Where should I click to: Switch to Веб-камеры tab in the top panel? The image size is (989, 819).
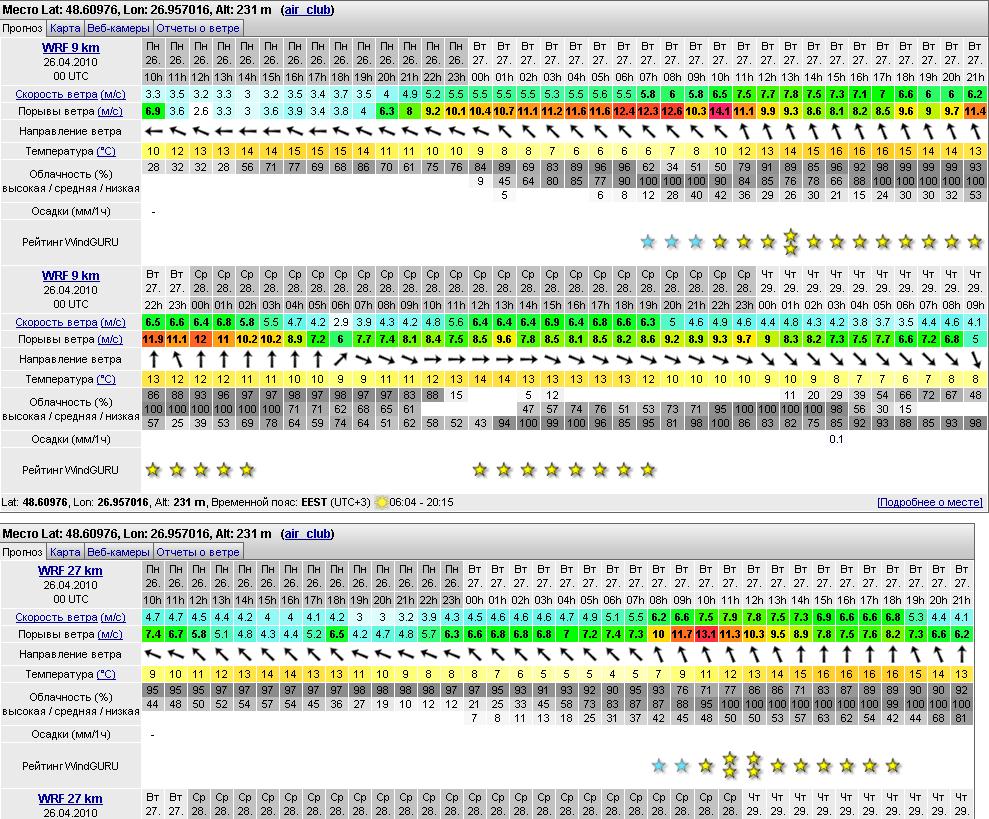pos(118,28)
